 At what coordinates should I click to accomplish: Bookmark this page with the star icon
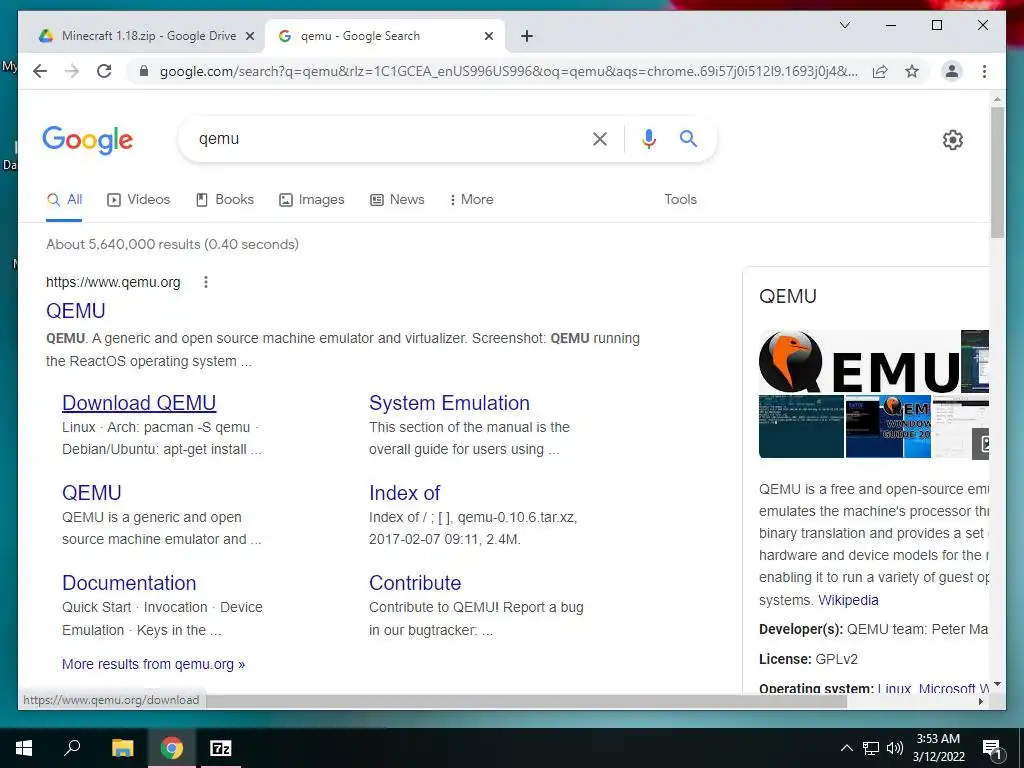[x=912, y=71]
